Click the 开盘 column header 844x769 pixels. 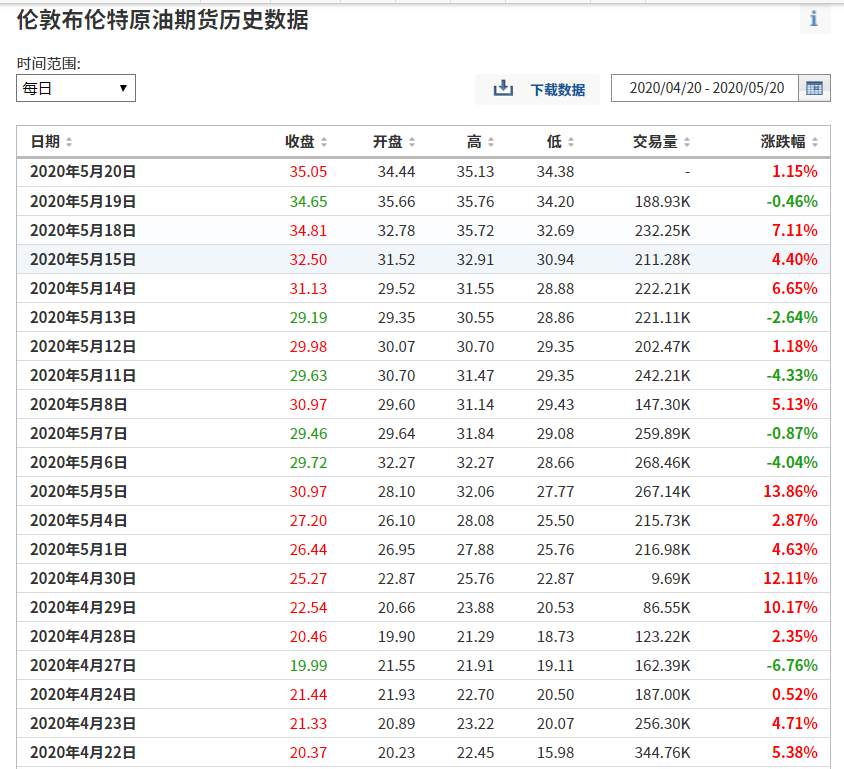point(388,142)
